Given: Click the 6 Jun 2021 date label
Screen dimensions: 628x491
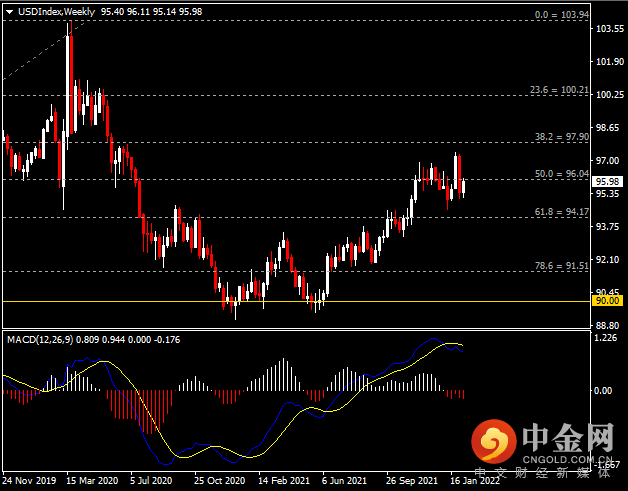Looking at the screenshot, I should [x=344, y=481].
